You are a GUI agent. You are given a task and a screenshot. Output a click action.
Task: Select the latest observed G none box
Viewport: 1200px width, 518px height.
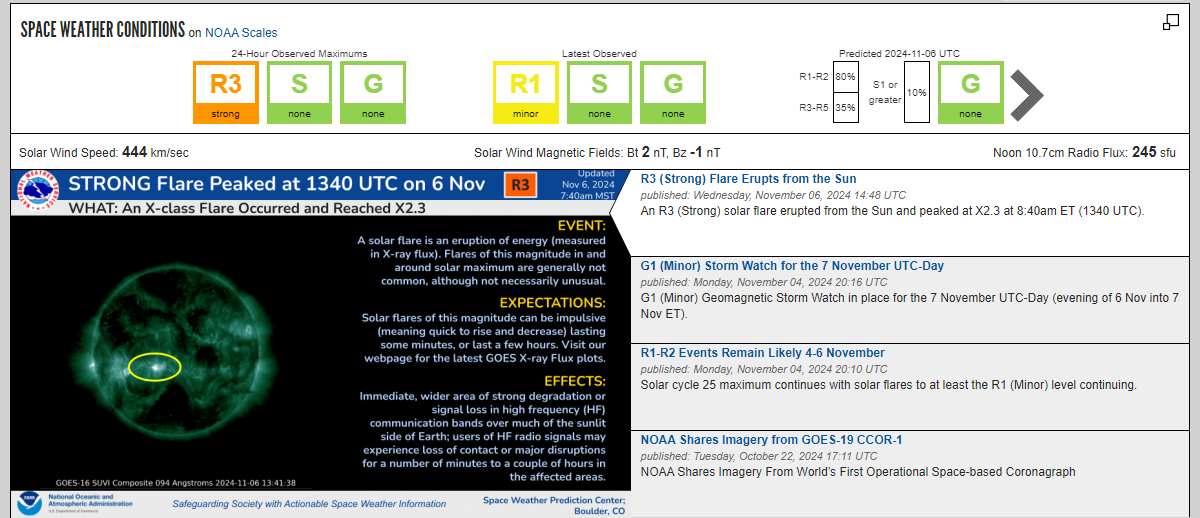pyautogui.click(x=673, y=92)
